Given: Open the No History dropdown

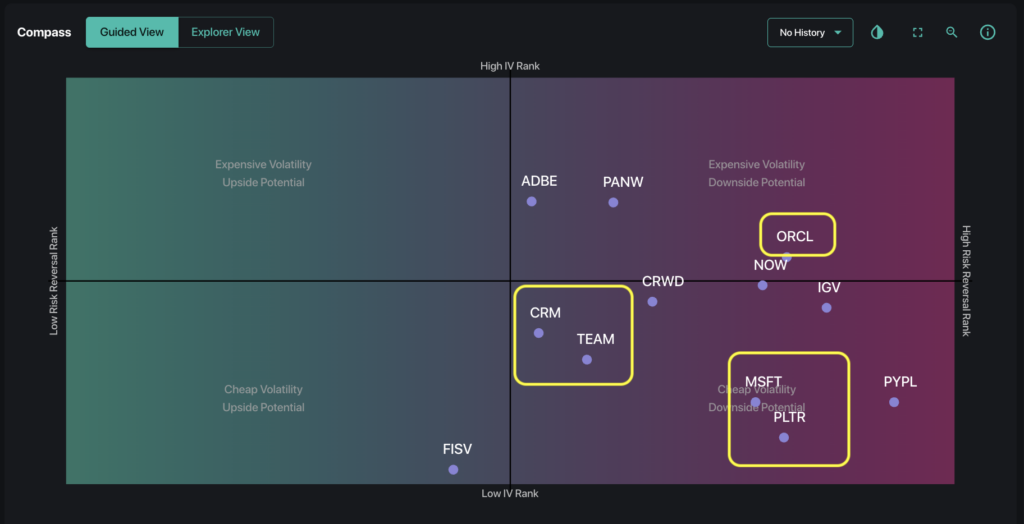Looking at the screenshot, I should (810, 33).
